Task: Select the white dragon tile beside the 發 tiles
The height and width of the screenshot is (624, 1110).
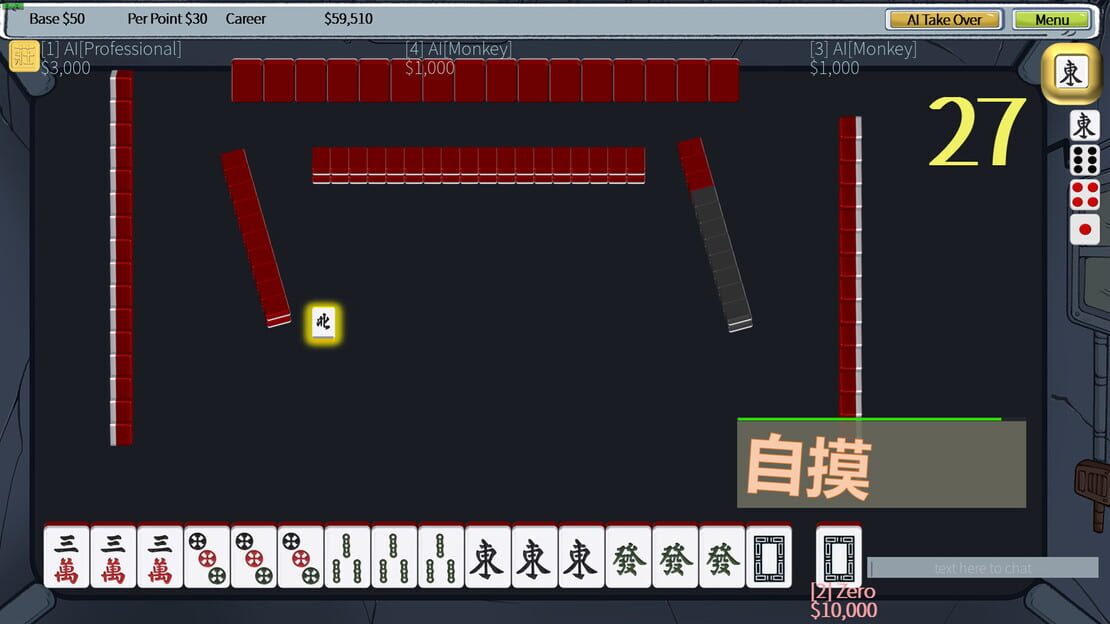Action: pyautogui.click(x=768, y=557)
